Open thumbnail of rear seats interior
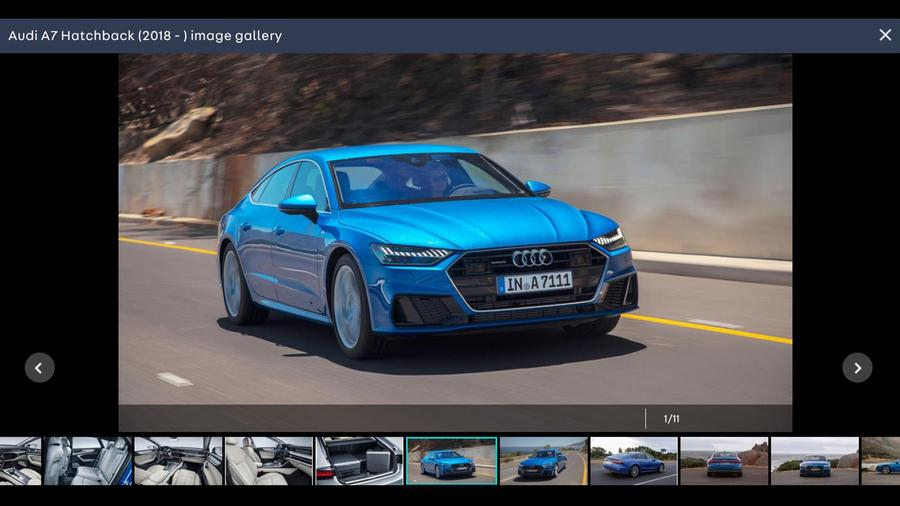This screenshot has height=506, width=900. pyautogui.click(x=88, y=461)
